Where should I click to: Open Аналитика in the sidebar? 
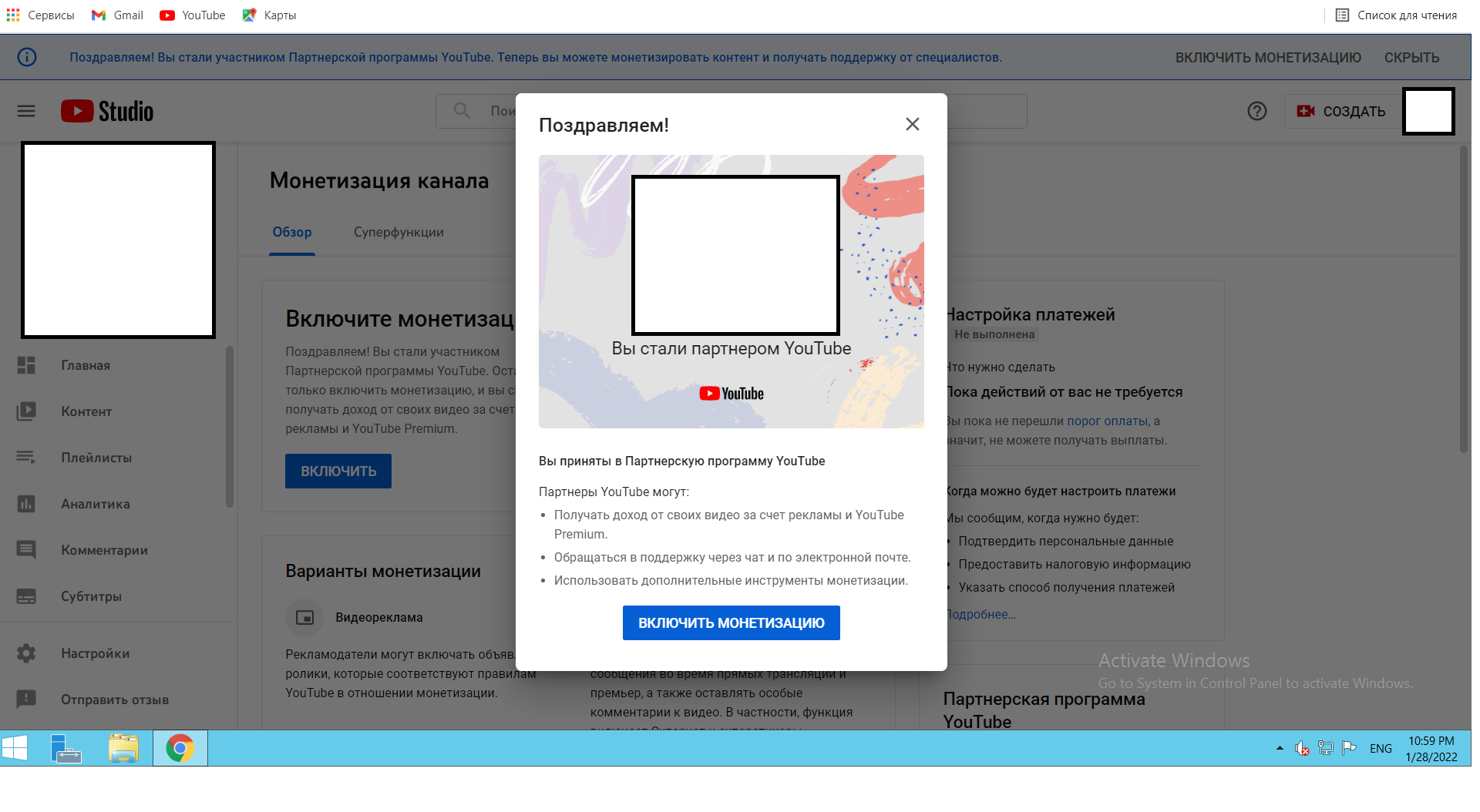coord(96,505)
